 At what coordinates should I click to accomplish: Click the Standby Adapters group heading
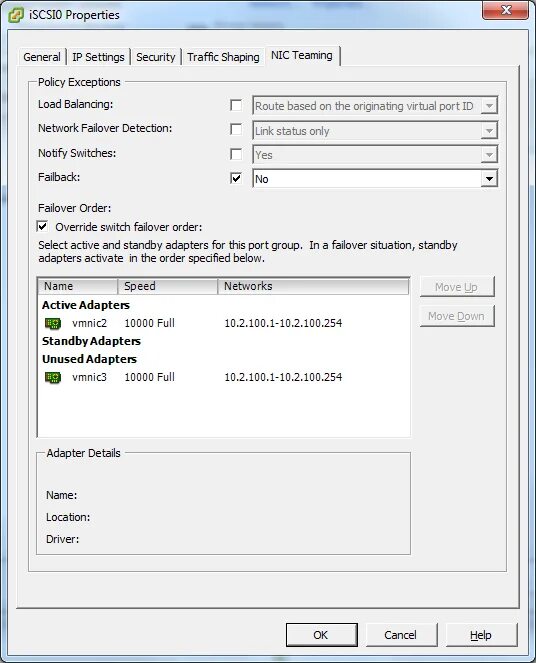[x=91, y=341]
